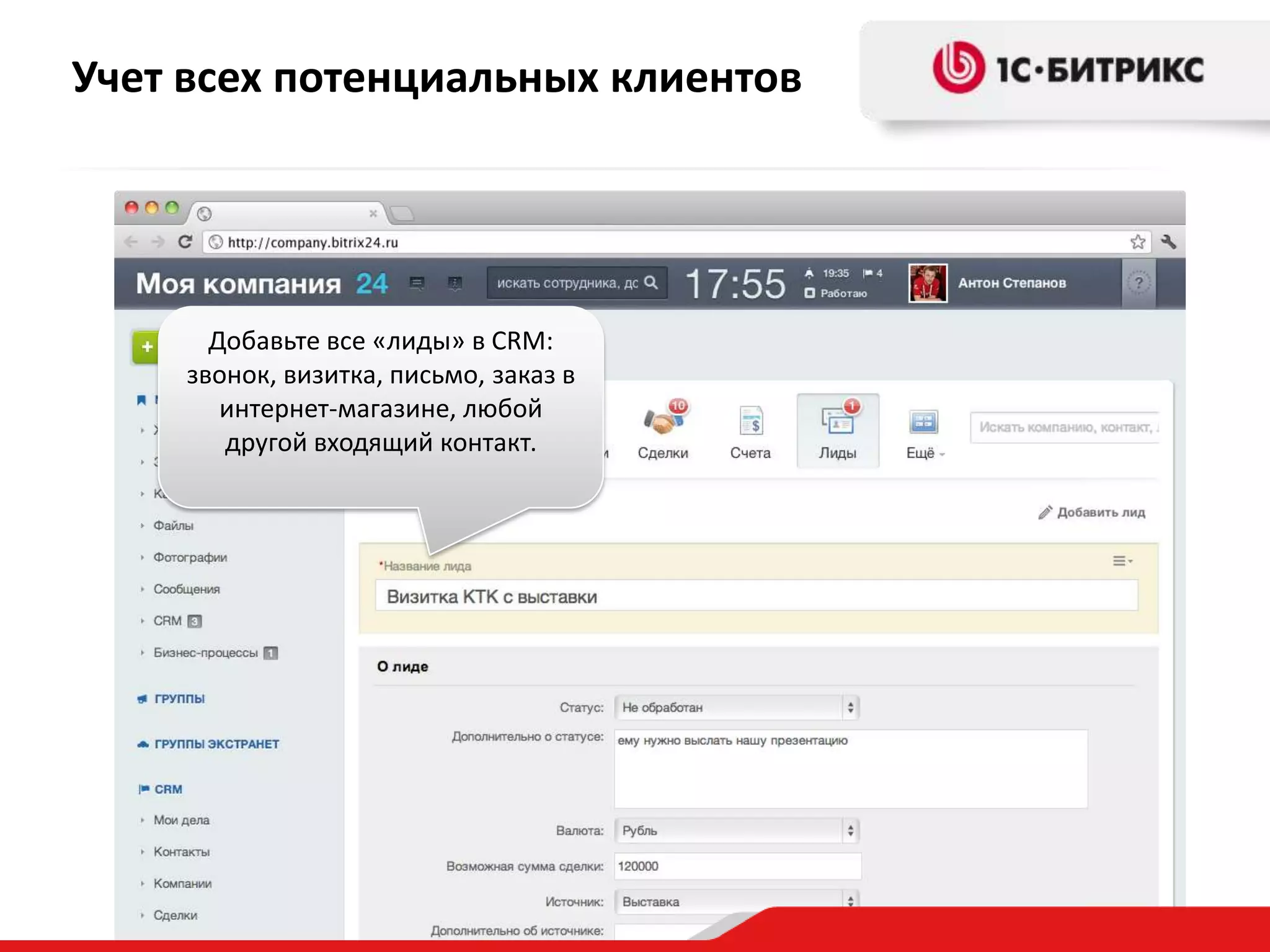Click the 17:55 clock display
The height and width of the screenshot is (952, 1270).
[735, 284]
